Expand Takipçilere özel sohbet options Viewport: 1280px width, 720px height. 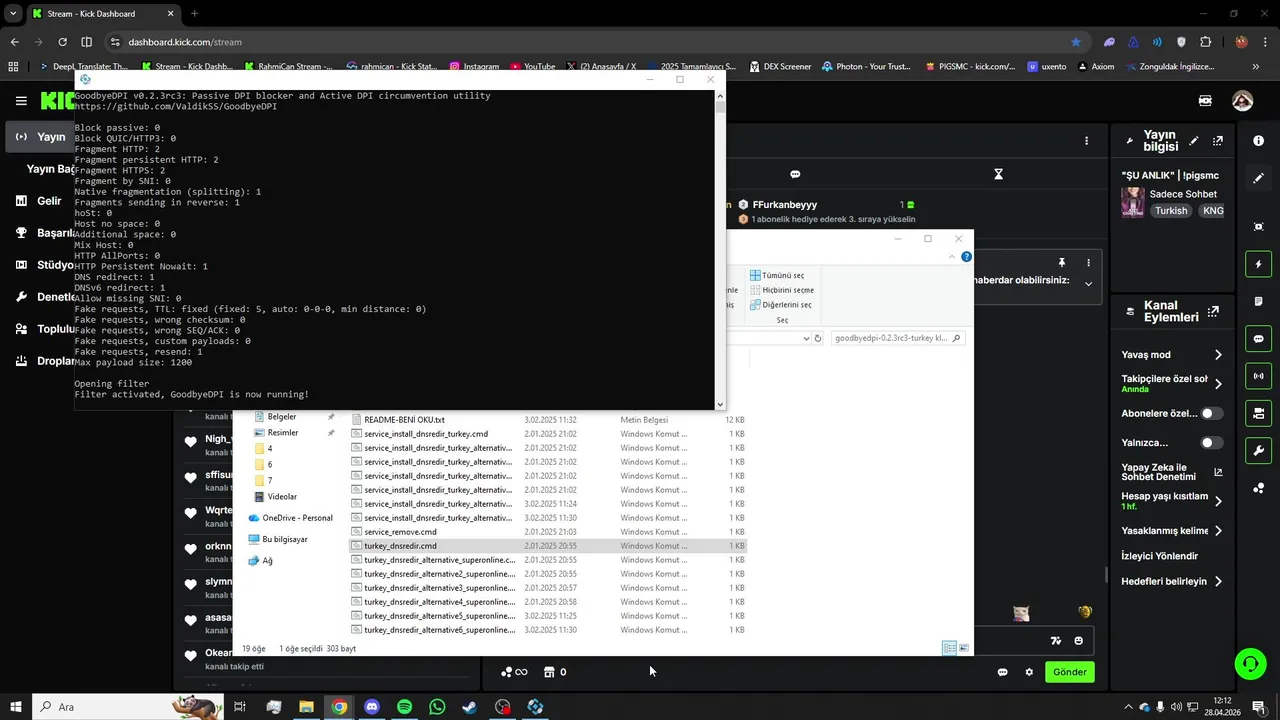tap(1218, 383)
